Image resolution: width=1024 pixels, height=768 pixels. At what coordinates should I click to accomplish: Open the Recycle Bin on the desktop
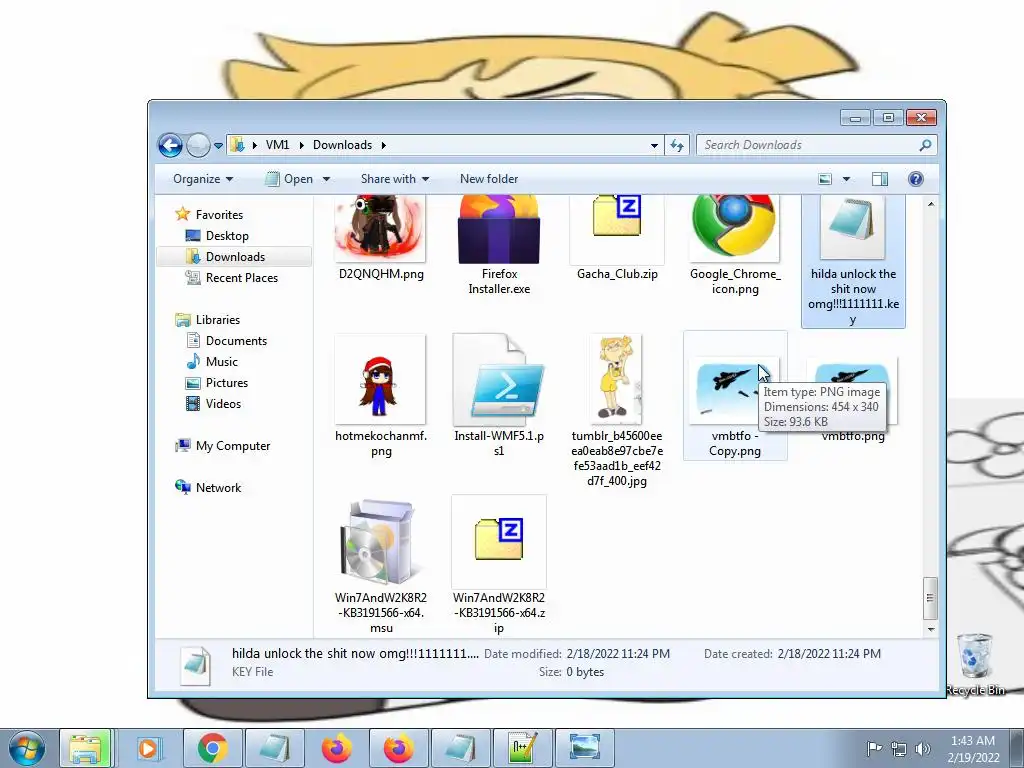click(975, 665)
